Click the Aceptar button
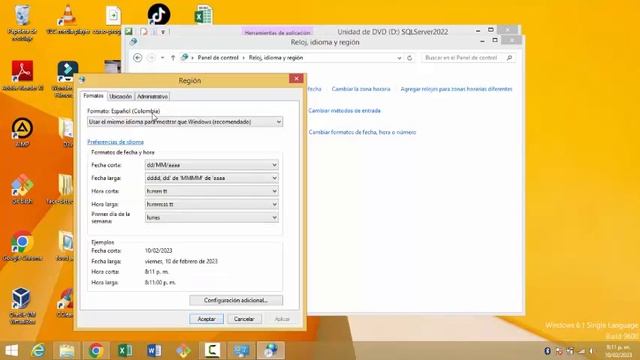 (207, 319)
